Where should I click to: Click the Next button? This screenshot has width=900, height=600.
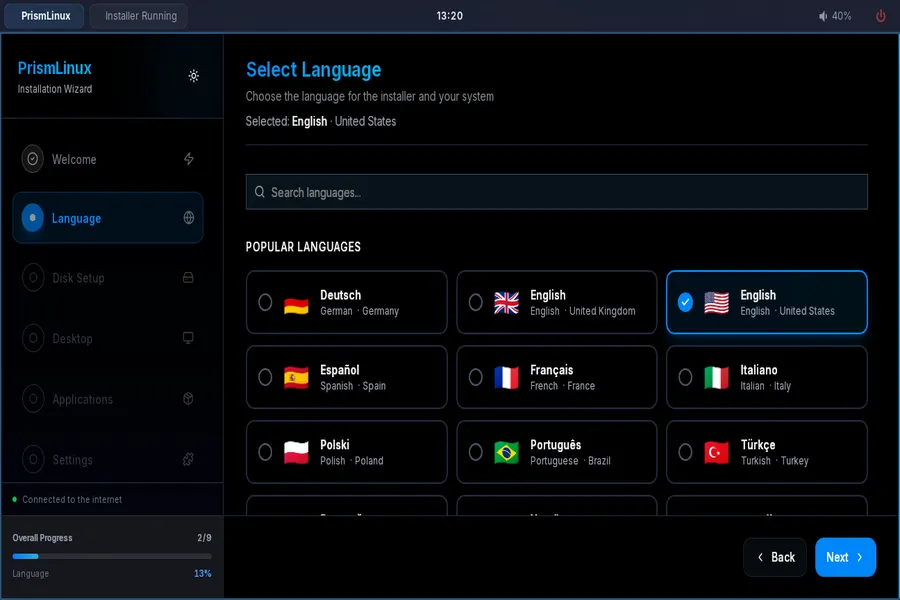845,557
